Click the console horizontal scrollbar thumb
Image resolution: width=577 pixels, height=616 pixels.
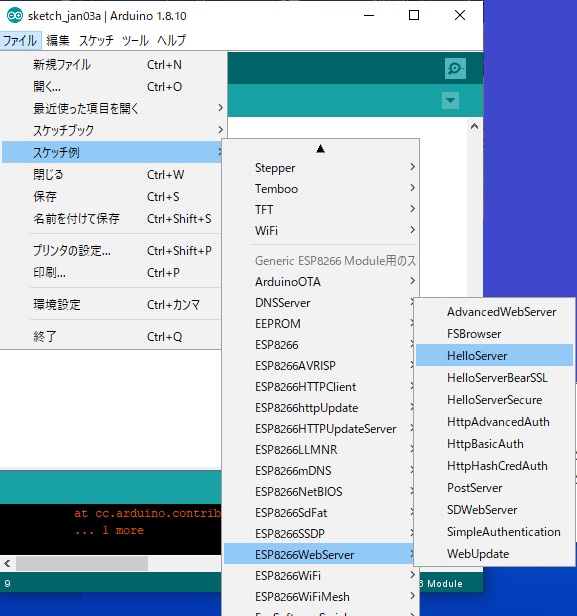click(82, 564)
